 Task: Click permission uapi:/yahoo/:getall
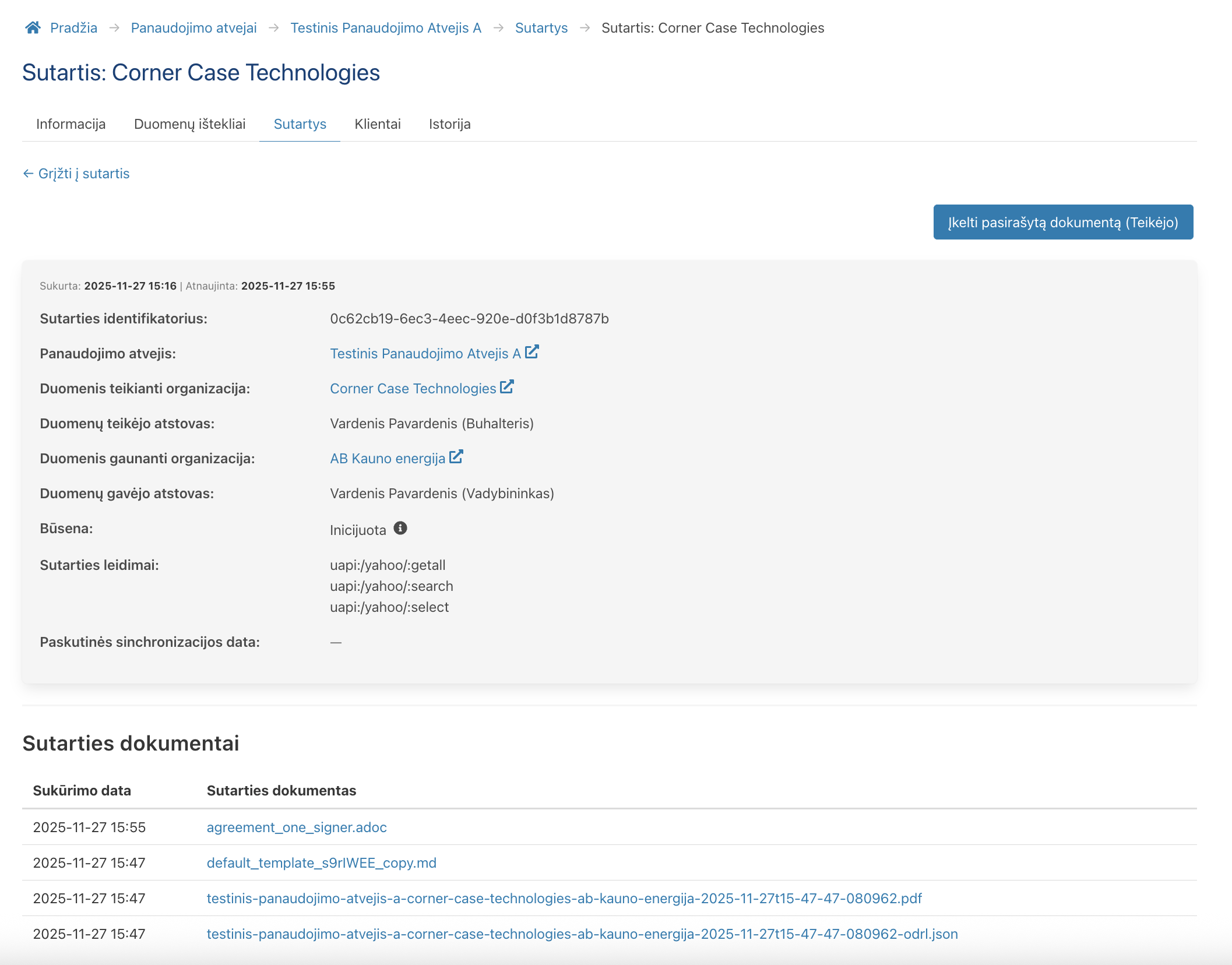point(388,565)
